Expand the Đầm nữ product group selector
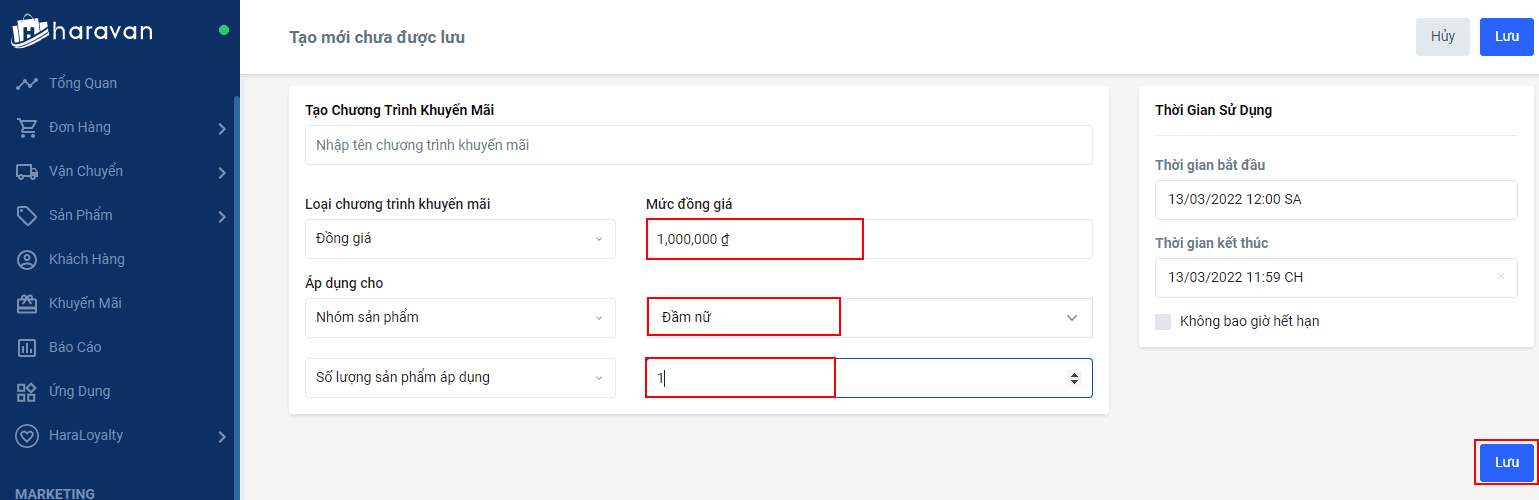 click(x=1071, y=318)
